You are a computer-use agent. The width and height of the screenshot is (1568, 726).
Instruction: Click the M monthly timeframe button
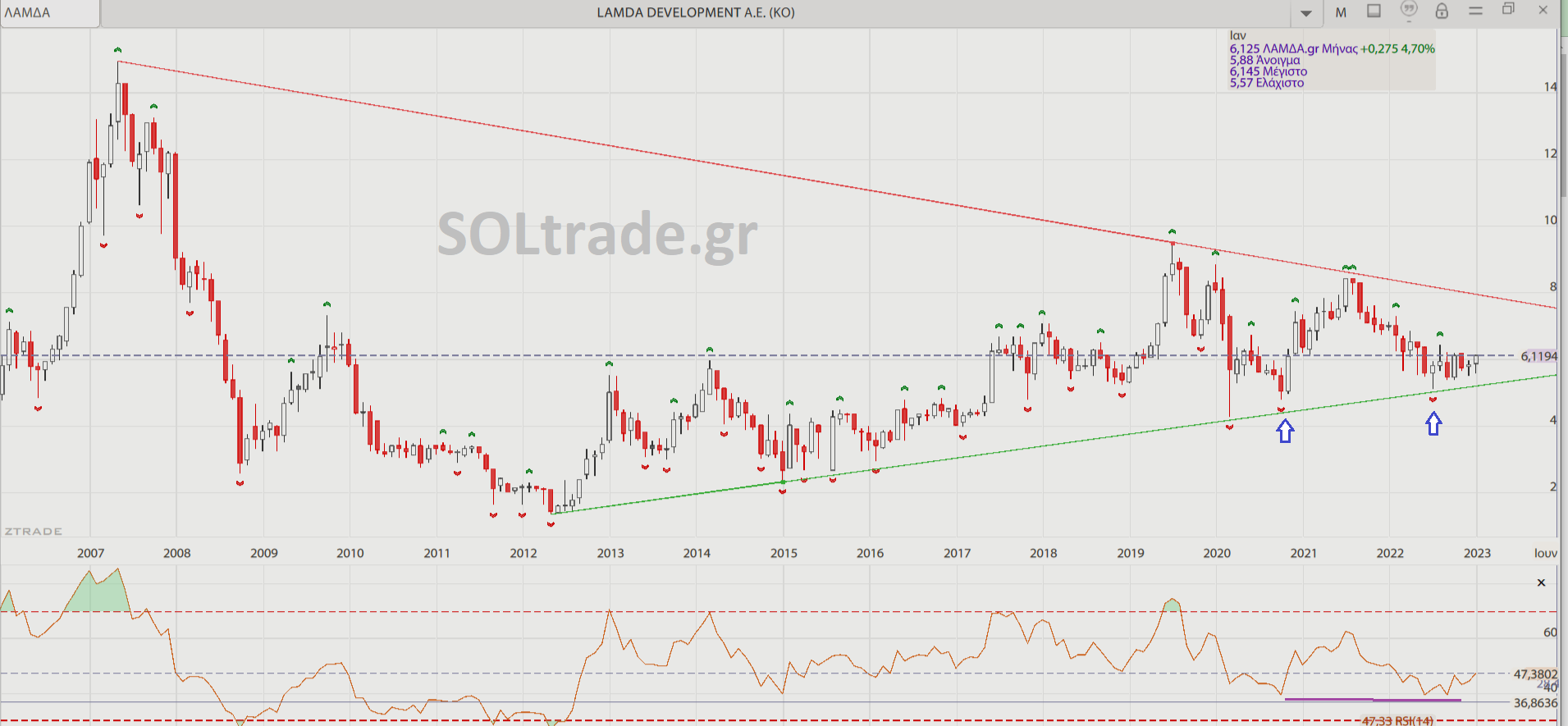(x=1341, y=12)
